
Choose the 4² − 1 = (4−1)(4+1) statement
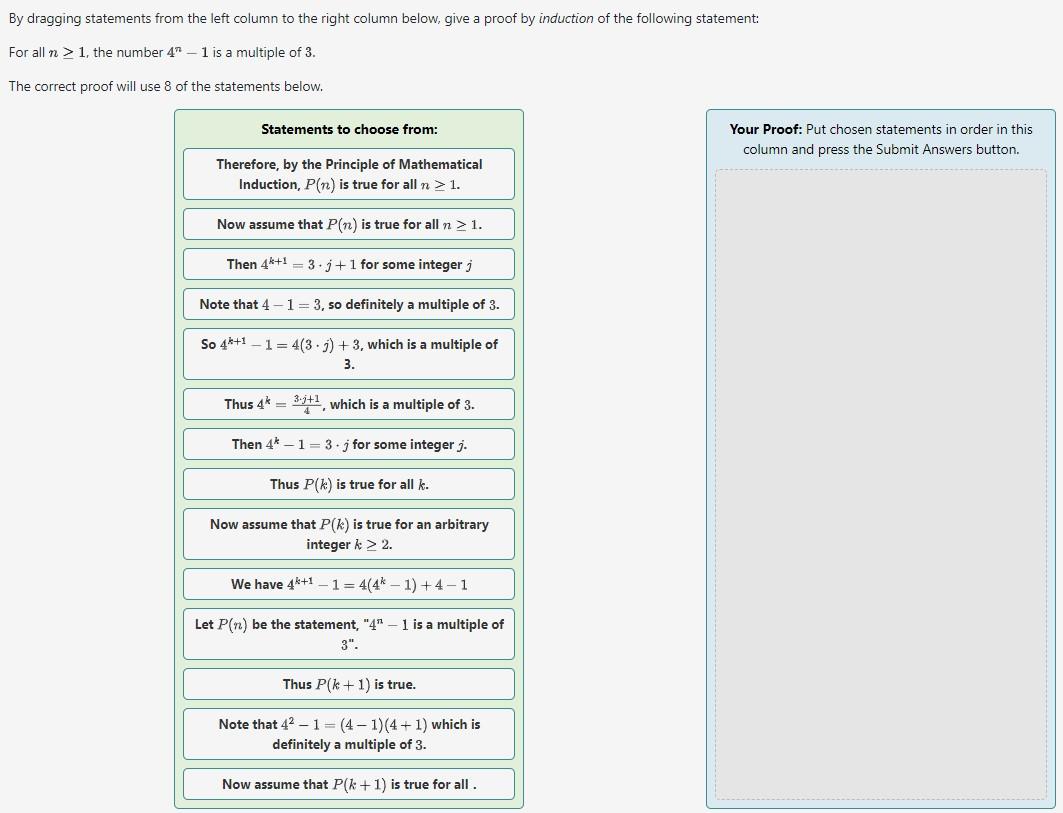click(x=348, y=733)
